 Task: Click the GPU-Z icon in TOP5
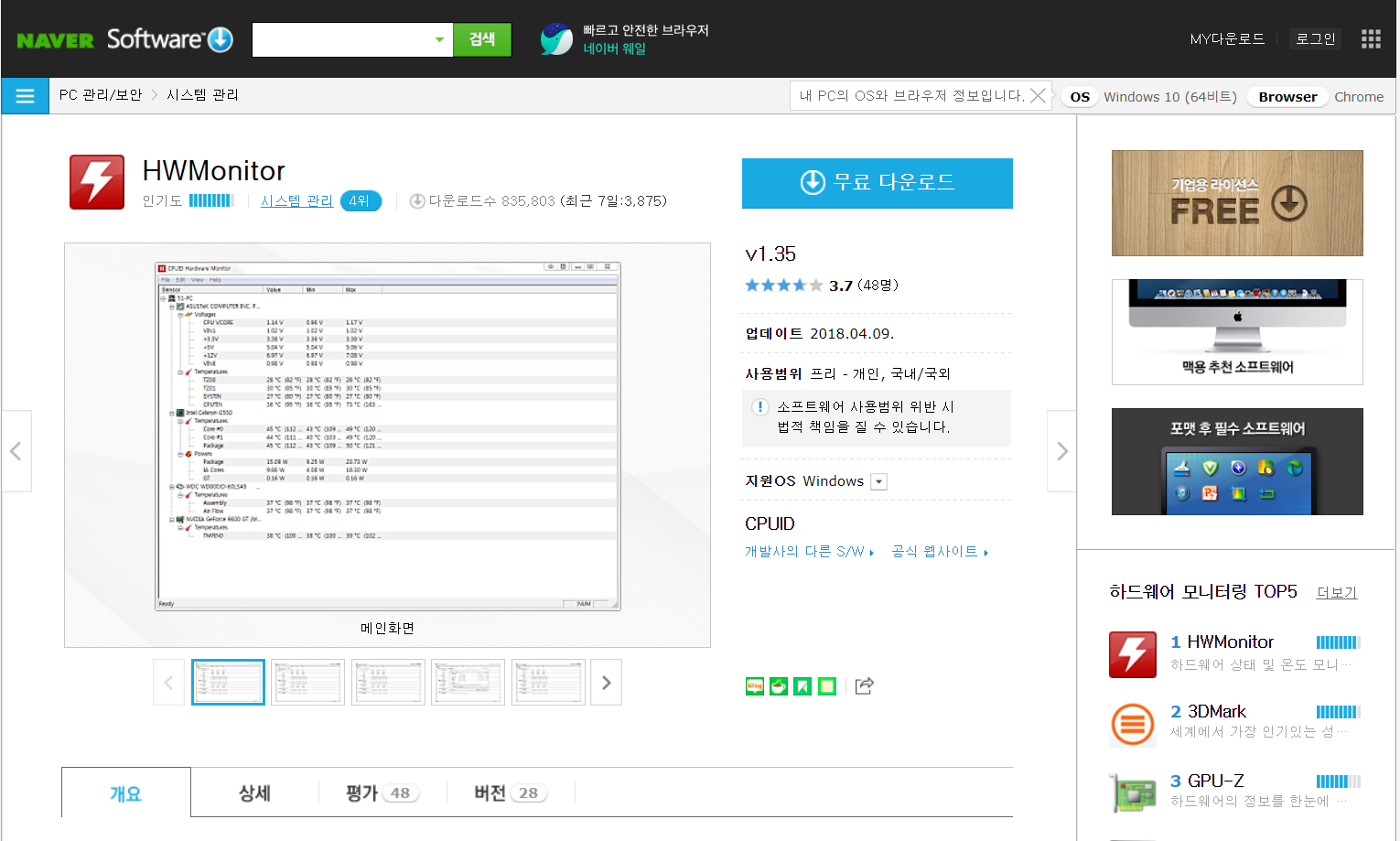tap(1133, 793)
